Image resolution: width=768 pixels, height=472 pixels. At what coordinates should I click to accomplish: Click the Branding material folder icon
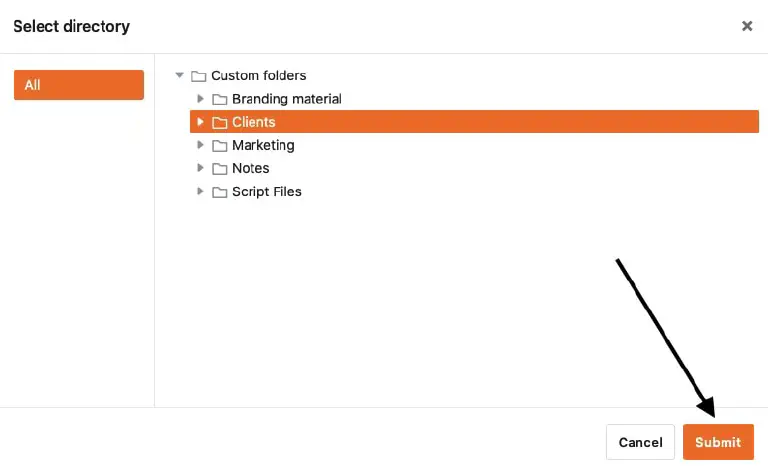pos(219,99)
